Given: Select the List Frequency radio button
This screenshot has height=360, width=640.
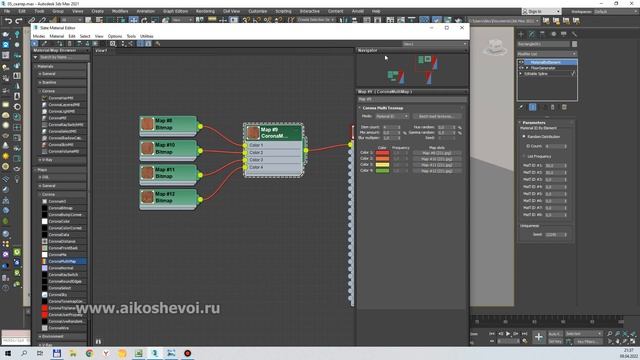Looking at the screenshot, I should [x=524, y=156].
